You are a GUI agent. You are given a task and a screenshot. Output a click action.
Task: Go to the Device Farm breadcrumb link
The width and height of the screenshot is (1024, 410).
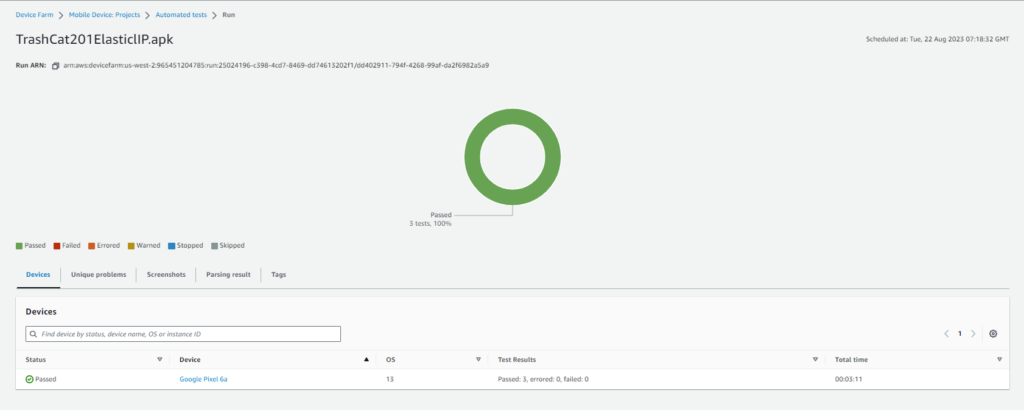[35, 14]
